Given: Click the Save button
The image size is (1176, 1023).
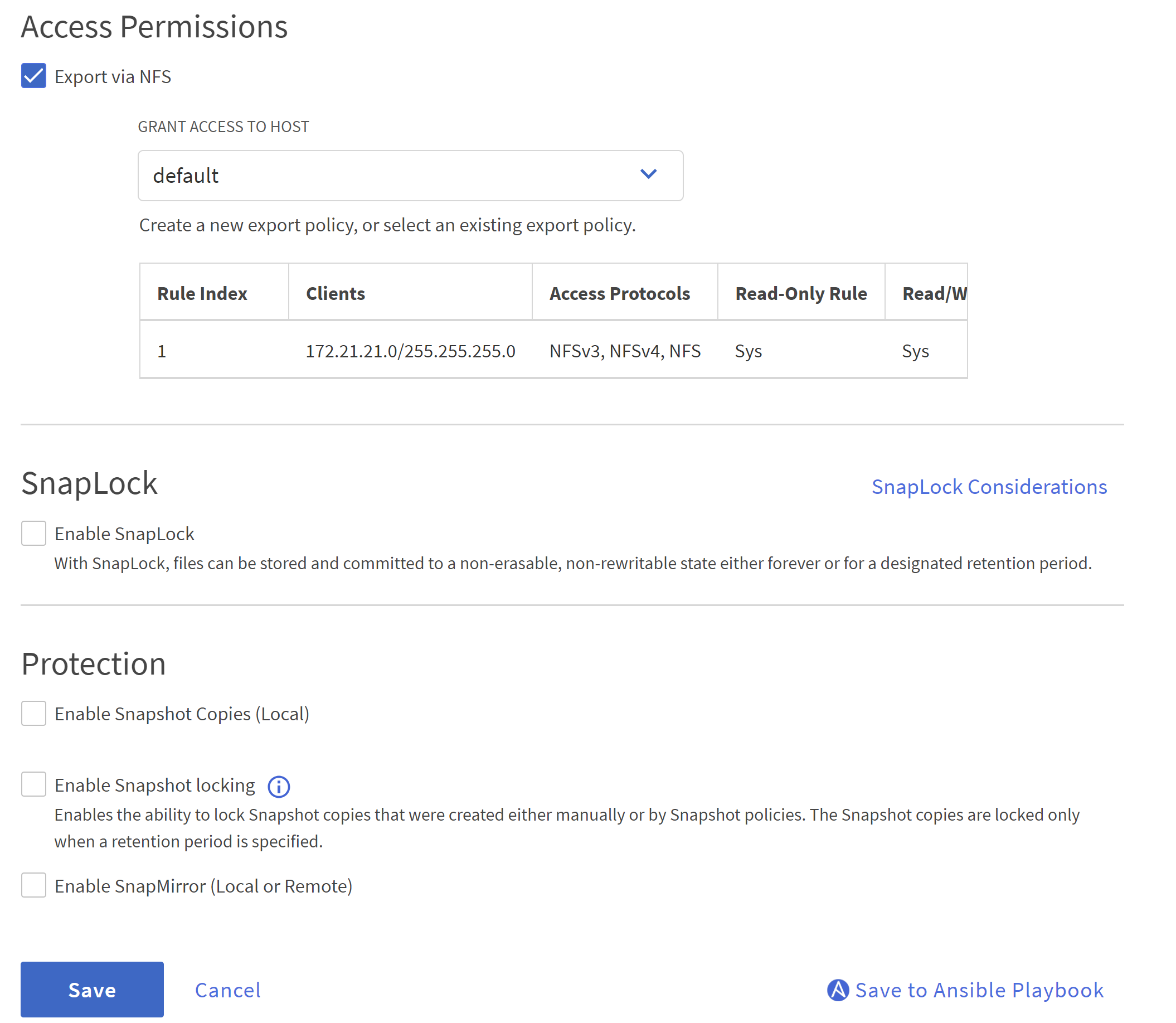Looking at the screenshot, I should coord(91,990).
